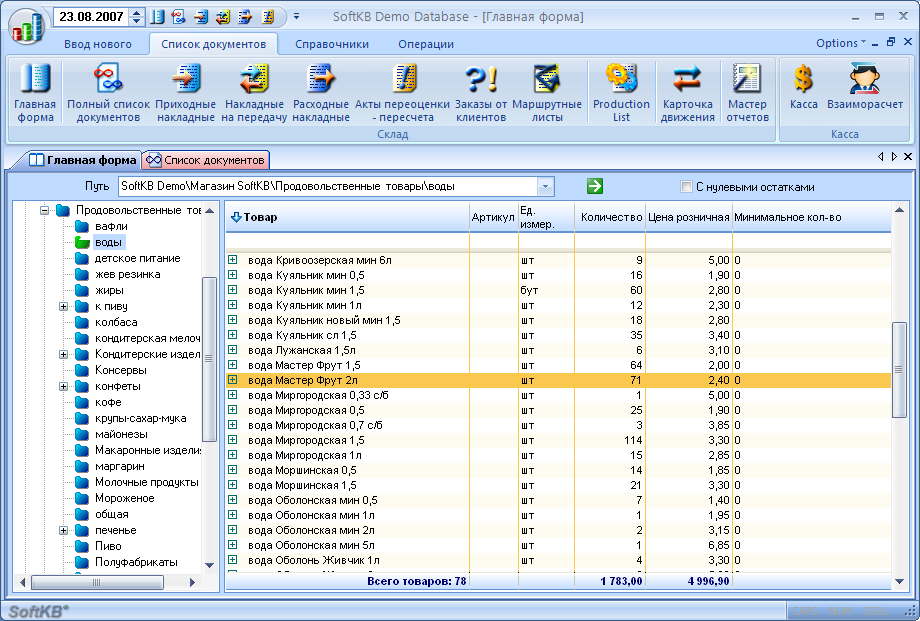The height and width of the screenshot is (621, 920).
Task: Expand the к пиву tree node
Action: [63, 306]
